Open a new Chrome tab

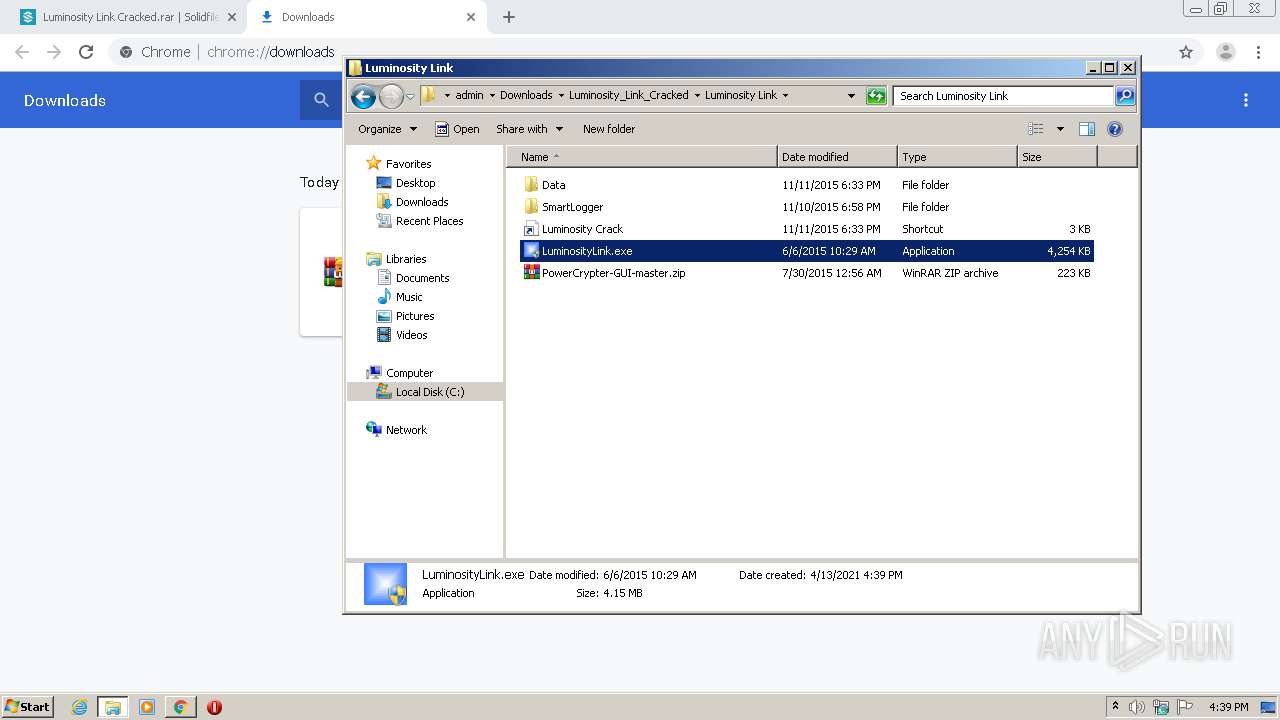point(509,17)
